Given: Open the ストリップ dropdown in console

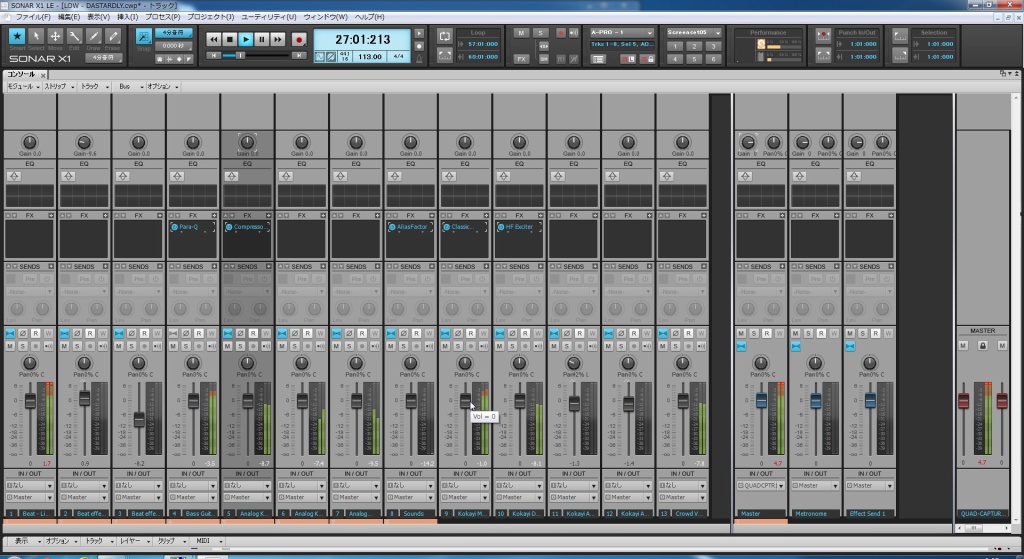Looking at the screenshot, I should (x=59, y=86).
